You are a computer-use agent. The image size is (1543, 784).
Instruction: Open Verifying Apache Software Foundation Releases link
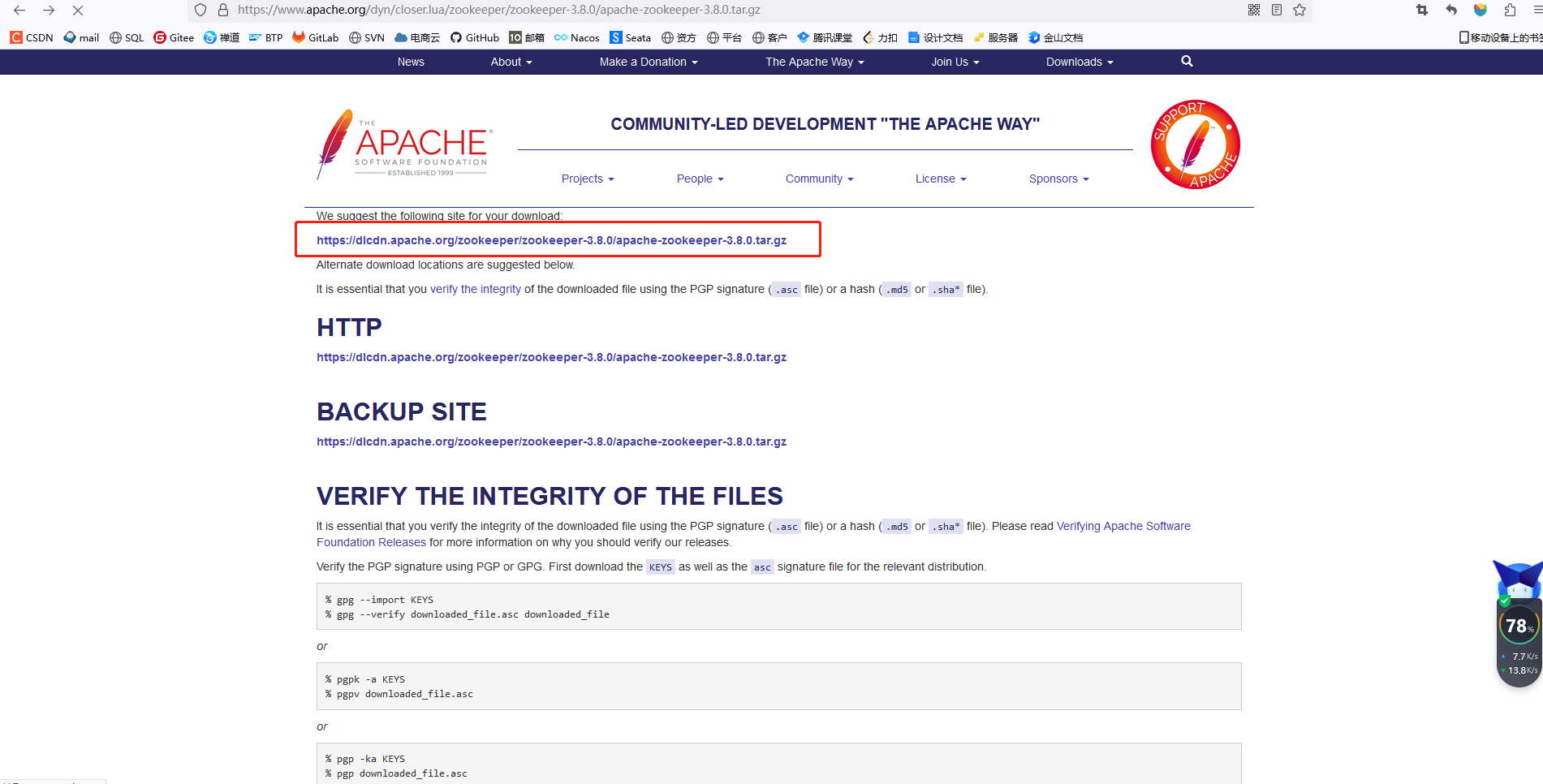[1123, 526]
